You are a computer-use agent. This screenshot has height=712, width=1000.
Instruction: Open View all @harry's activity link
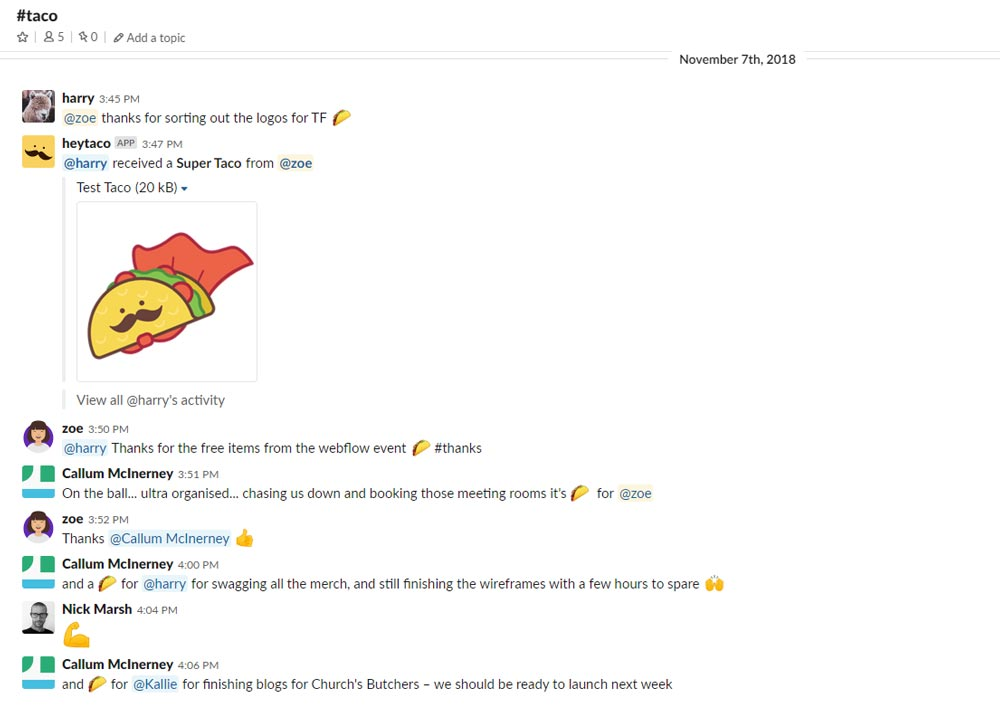tap(151, 400)
